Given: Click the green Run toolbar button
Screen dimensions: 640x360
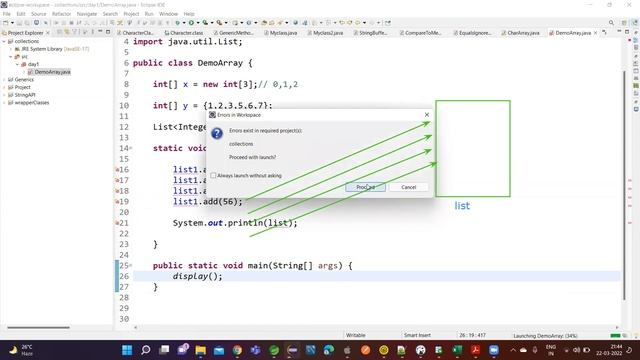Looking at the screenshot, I should pos(191,23).
